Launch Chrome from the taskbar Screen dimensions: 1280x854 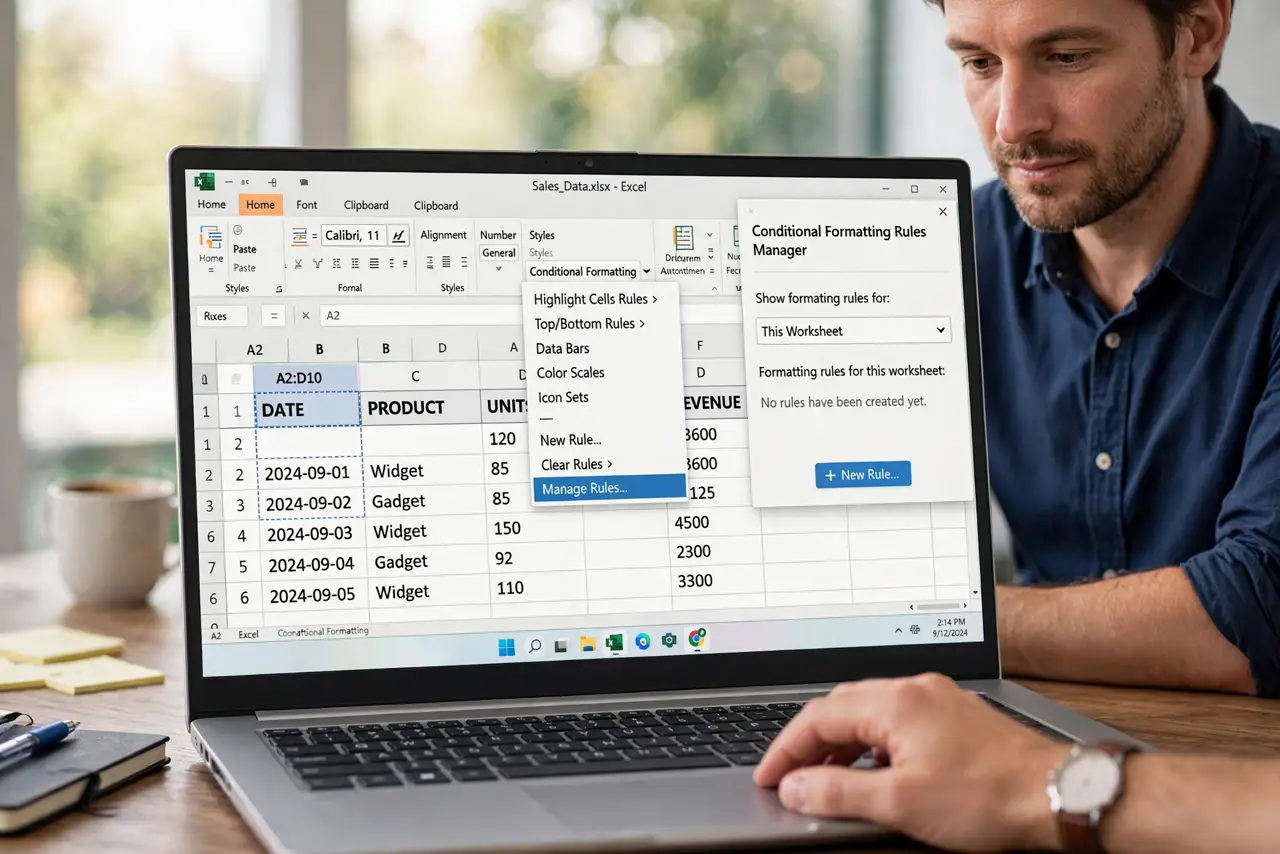tap(697, 638)
